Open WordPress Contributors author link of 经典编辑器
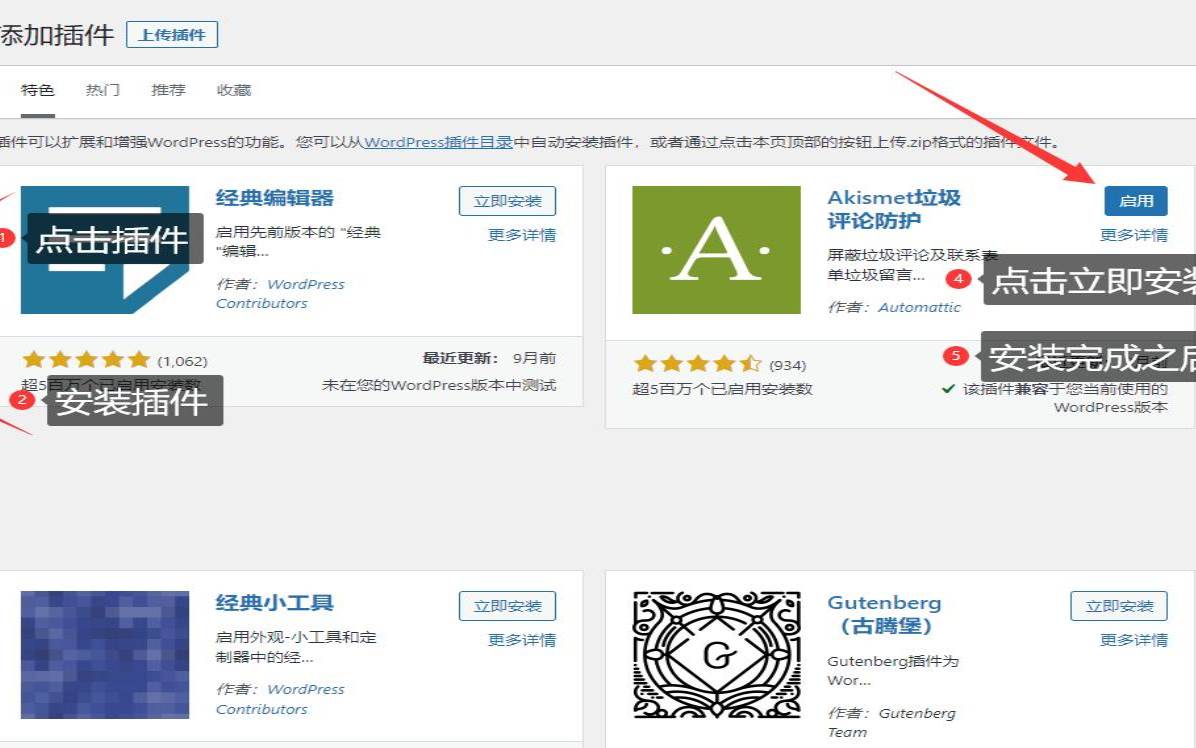The width and height of the screenshot is (1196, 748). (280, 294)
